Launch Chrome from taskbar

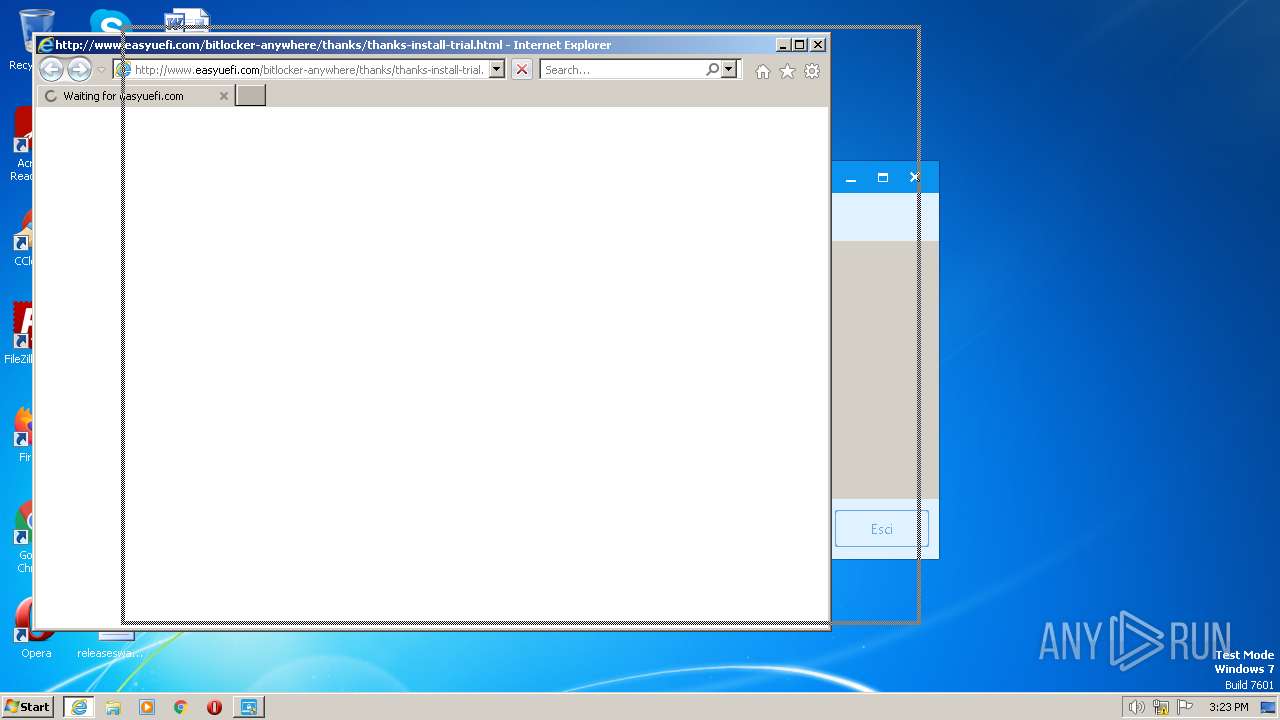[181, 707]
